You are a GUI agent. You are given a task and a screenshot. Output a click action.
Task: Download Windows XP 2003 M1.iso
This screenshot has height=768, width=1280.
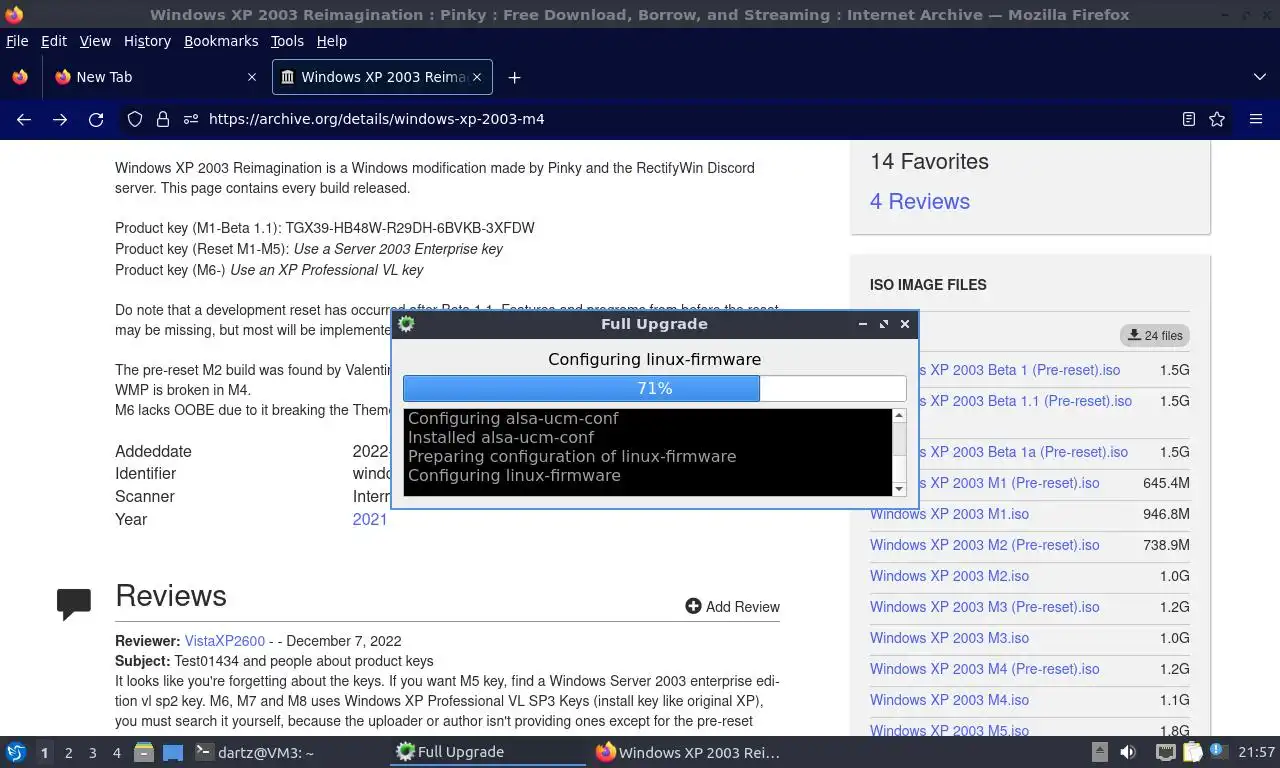949,514
